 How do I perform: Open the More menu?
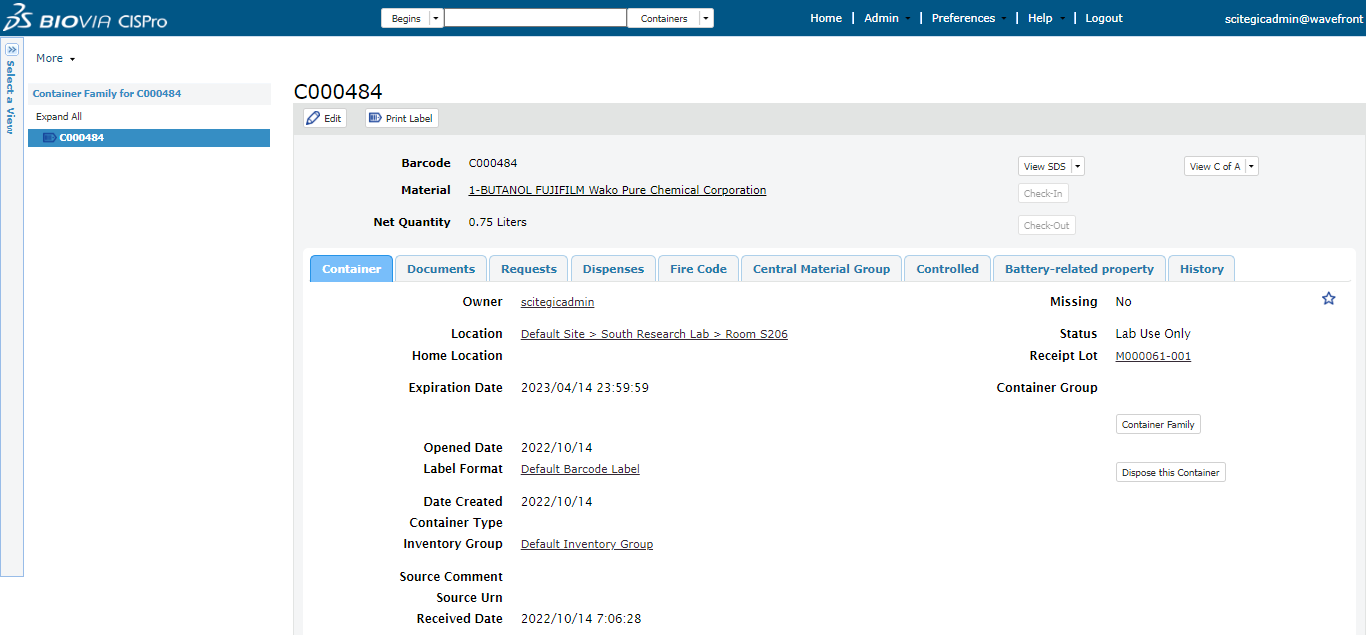coord(55,58)
